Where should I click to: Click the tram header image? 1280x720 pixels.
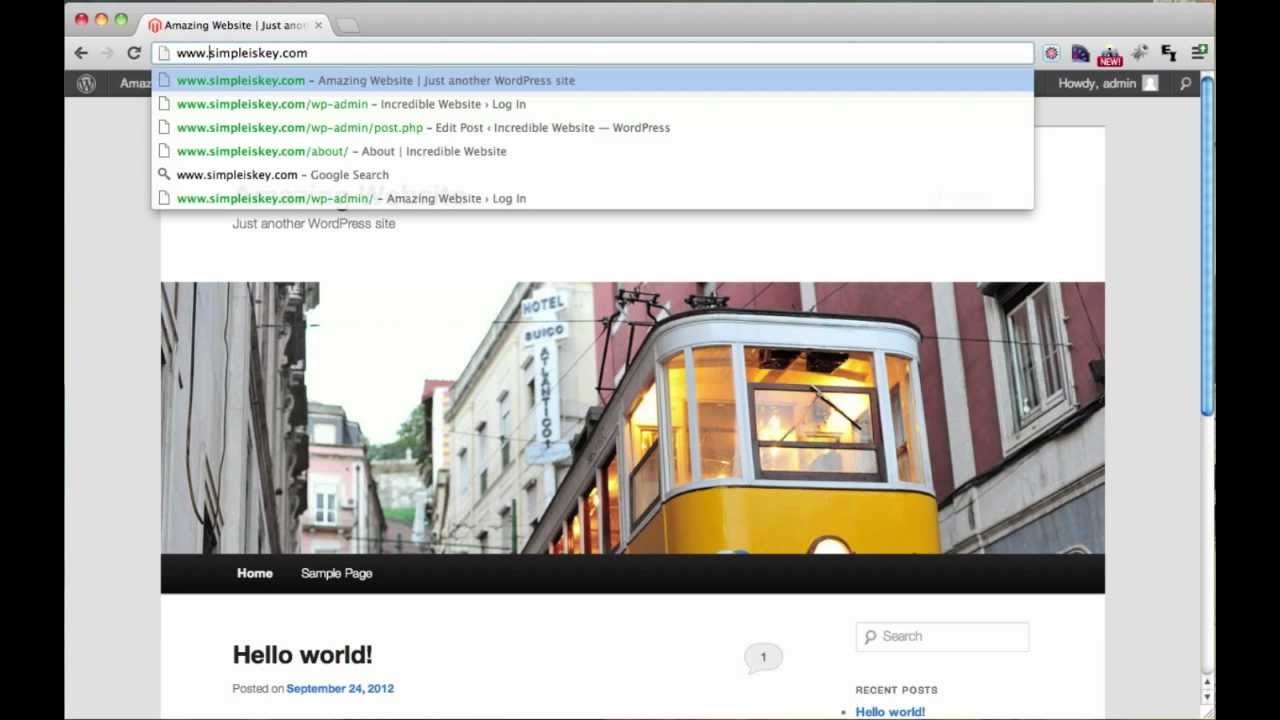tap(633, 418)
